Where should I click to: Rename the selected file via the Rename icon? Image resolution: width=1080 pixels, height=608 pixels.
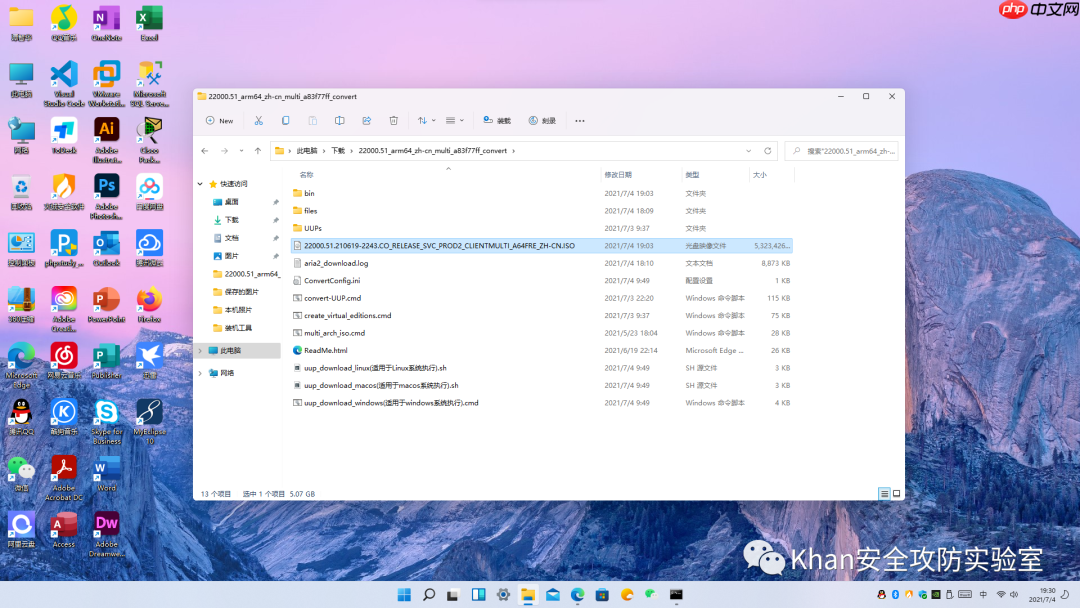pos(340,120)
